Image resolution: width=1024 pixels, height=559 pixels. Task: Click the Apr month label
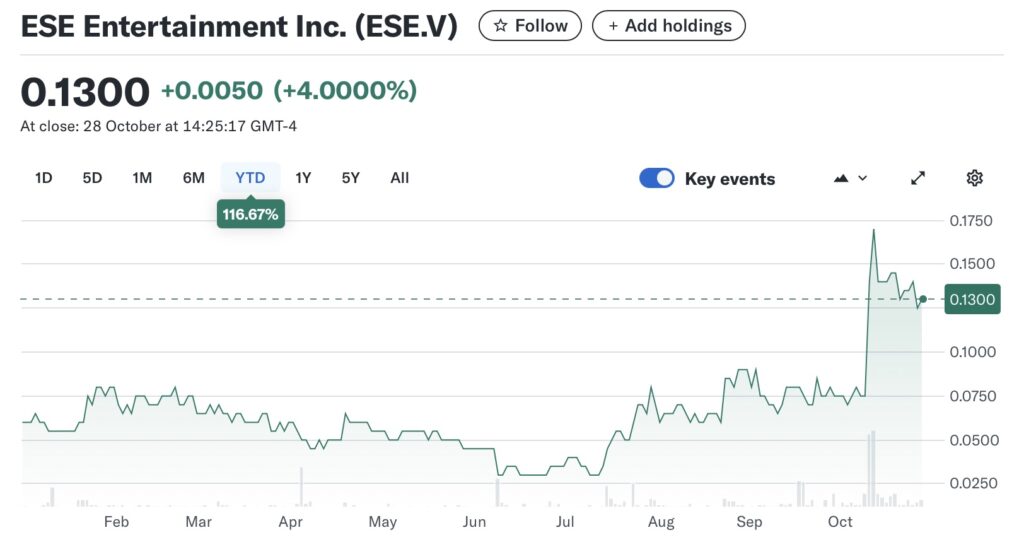click(291, 522)
